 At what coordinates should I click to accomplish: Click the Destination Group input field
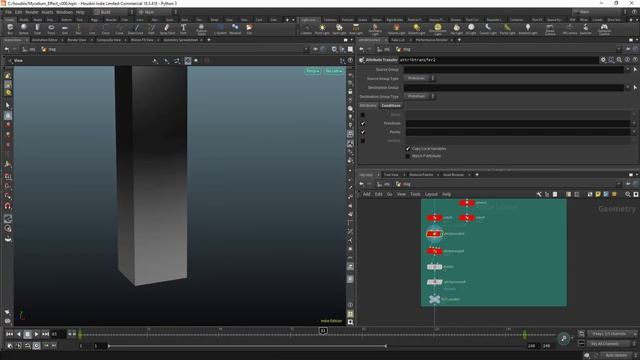[x=514, y=87]
